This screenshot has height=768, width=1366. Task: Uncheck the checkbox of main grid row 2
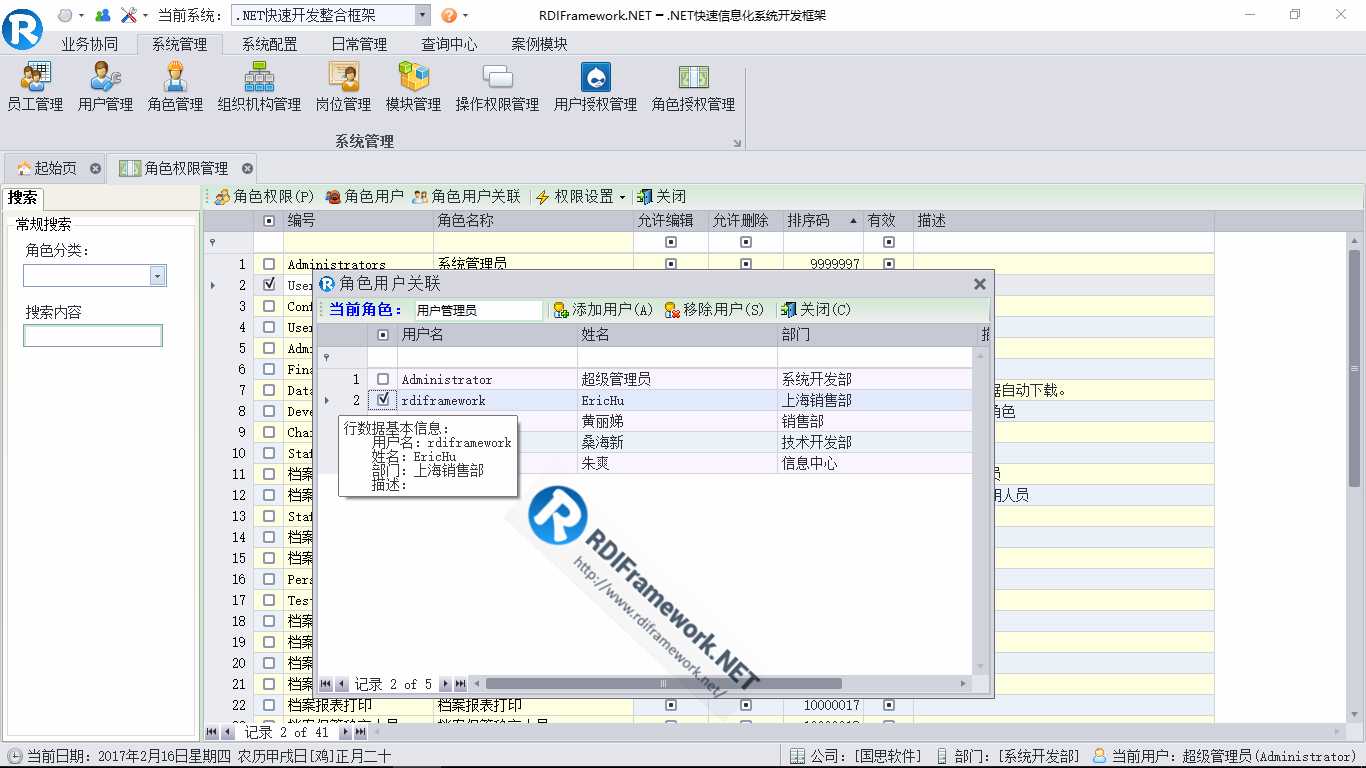click(269, 285)
